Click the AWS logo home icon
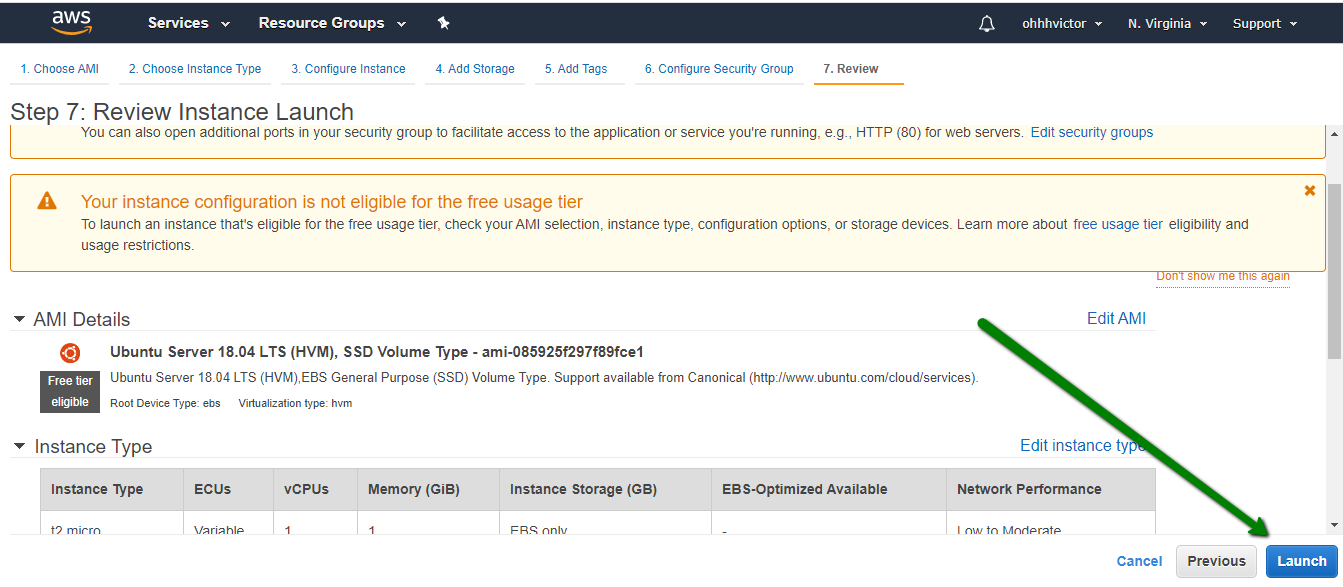 click(71, 22)
